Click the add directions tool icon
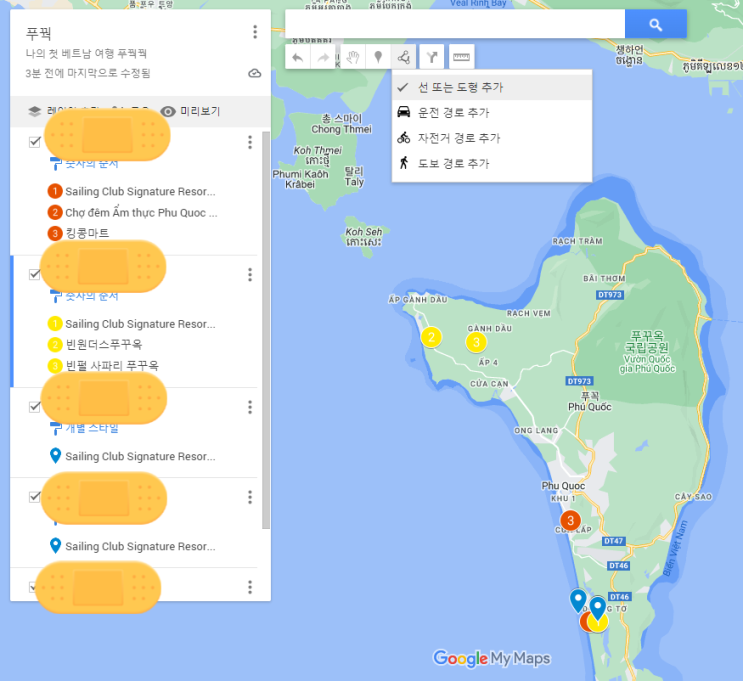 [432, 58]
